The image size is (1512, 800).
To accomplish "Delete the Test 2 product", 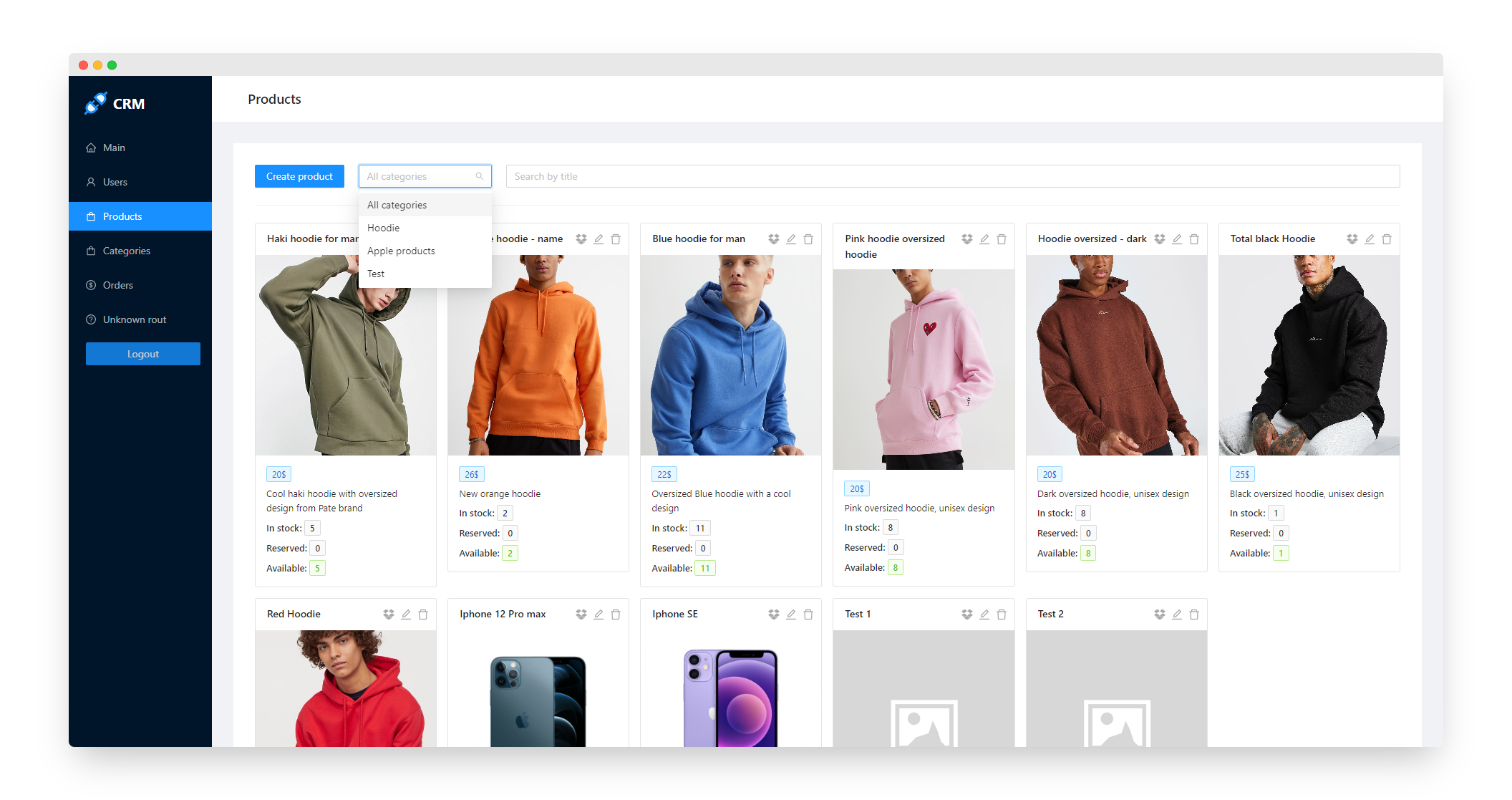I will click(1194, 615).
